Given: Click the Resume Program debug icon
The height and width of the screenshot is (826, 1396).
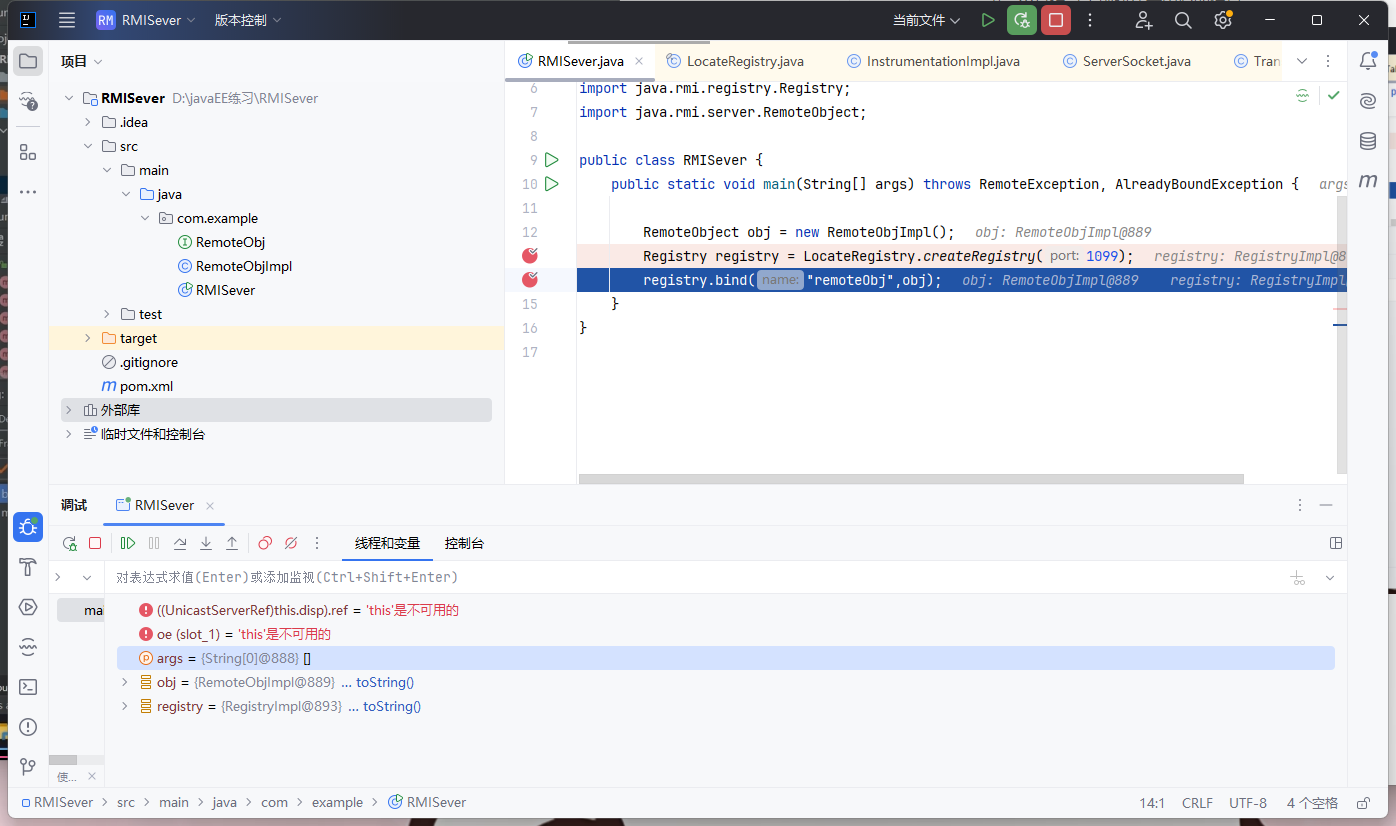Looking at the screenshot, I should pos(128,543).
